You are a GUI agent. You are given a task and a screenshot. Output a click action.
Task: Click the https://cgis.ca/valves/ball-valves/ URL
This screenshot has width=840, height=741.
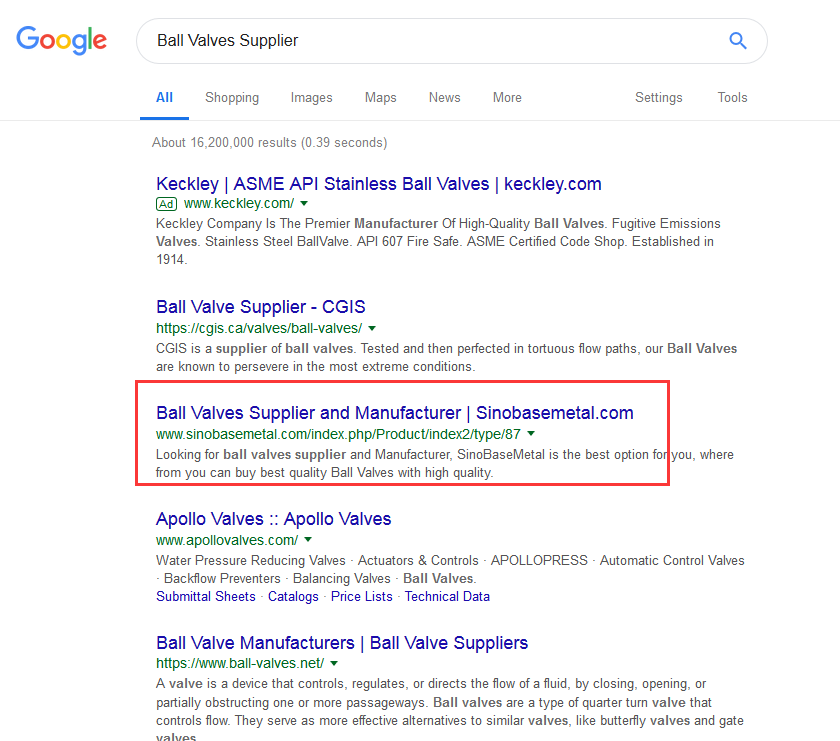tap(259, 328)
